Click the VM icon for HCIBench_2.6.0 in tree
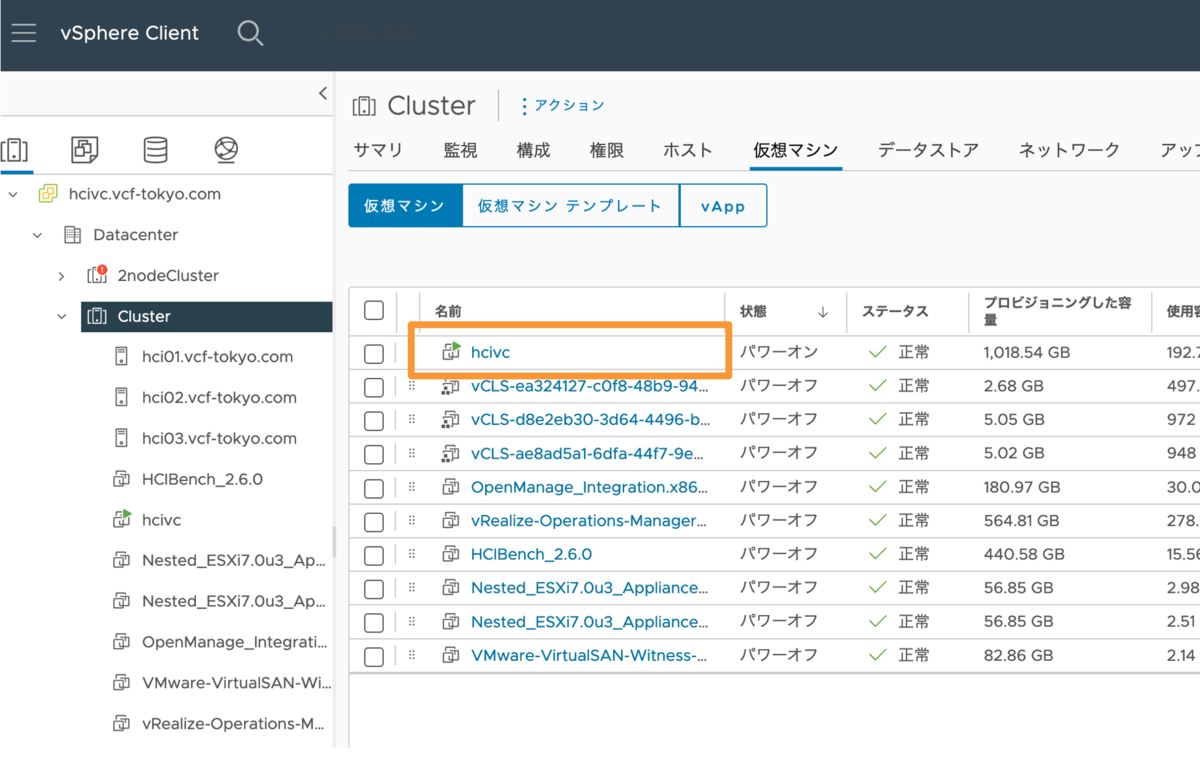 click(121, 479)
